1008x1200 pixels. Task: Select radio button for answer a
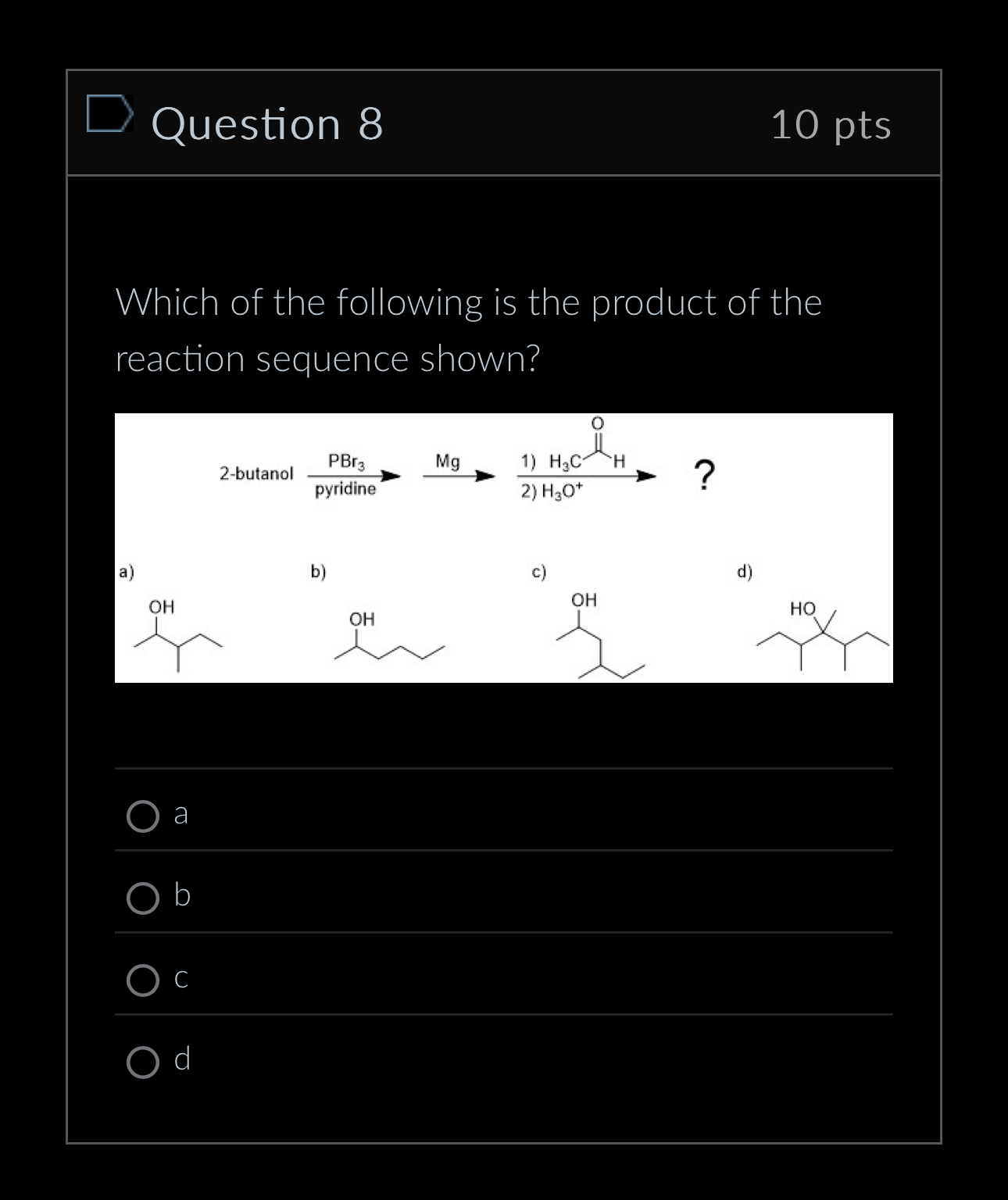coord(143,816)
